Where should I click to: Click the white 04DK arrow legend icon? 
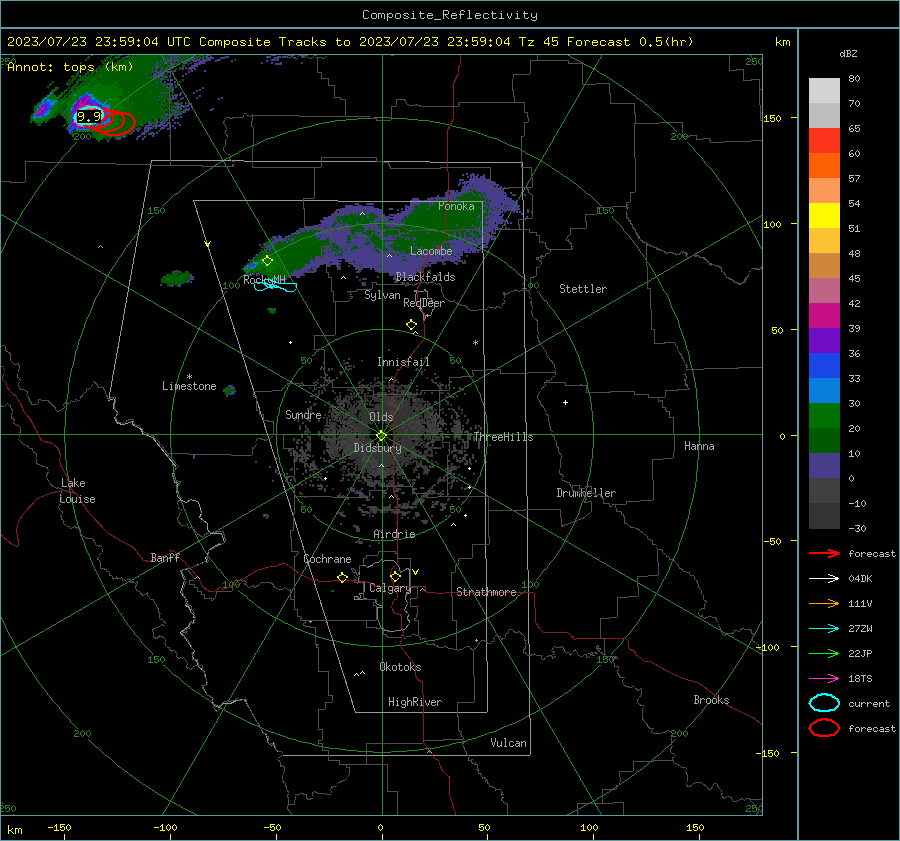824,579
